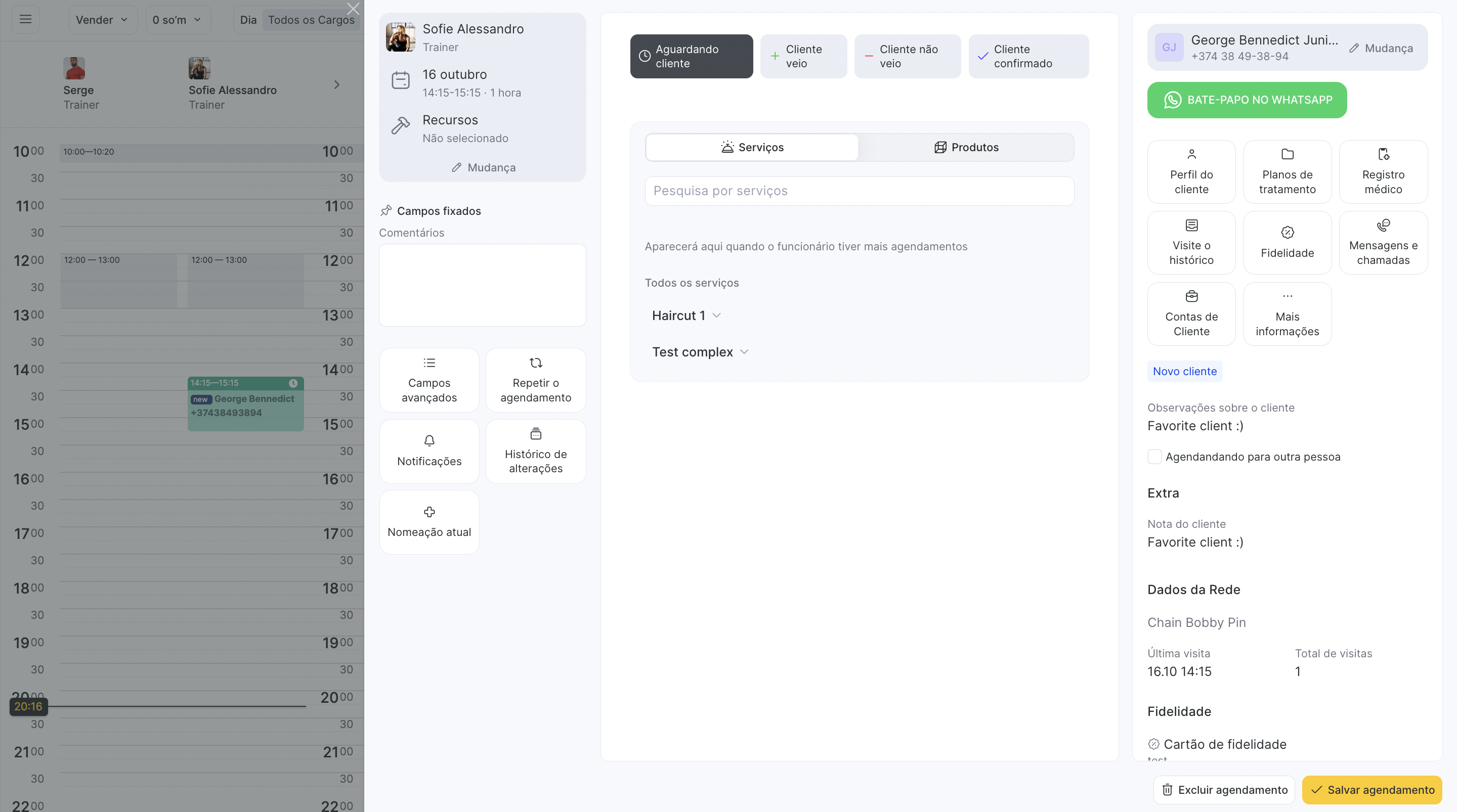The height and width of the screenshot is (812, 1457).
Task: Mark status Cliente confirmado
Action: [x=1027, y=57]
